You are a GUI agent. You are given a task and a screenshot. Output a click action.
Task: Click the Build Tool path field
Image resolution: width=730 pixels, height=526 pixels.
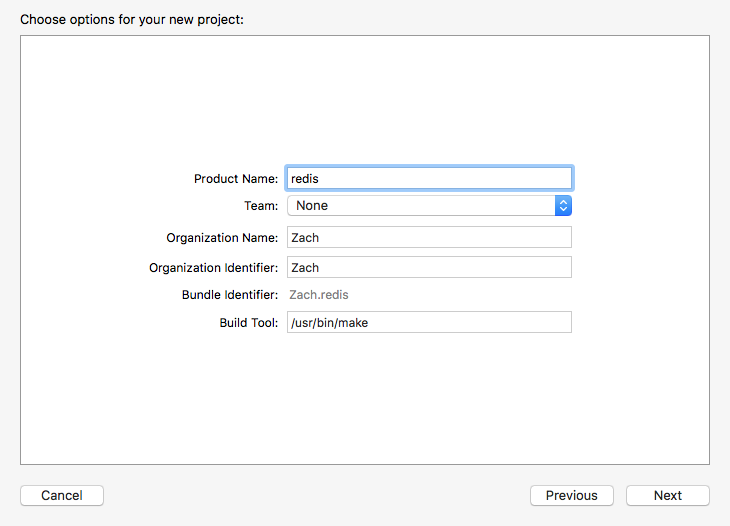429,323
